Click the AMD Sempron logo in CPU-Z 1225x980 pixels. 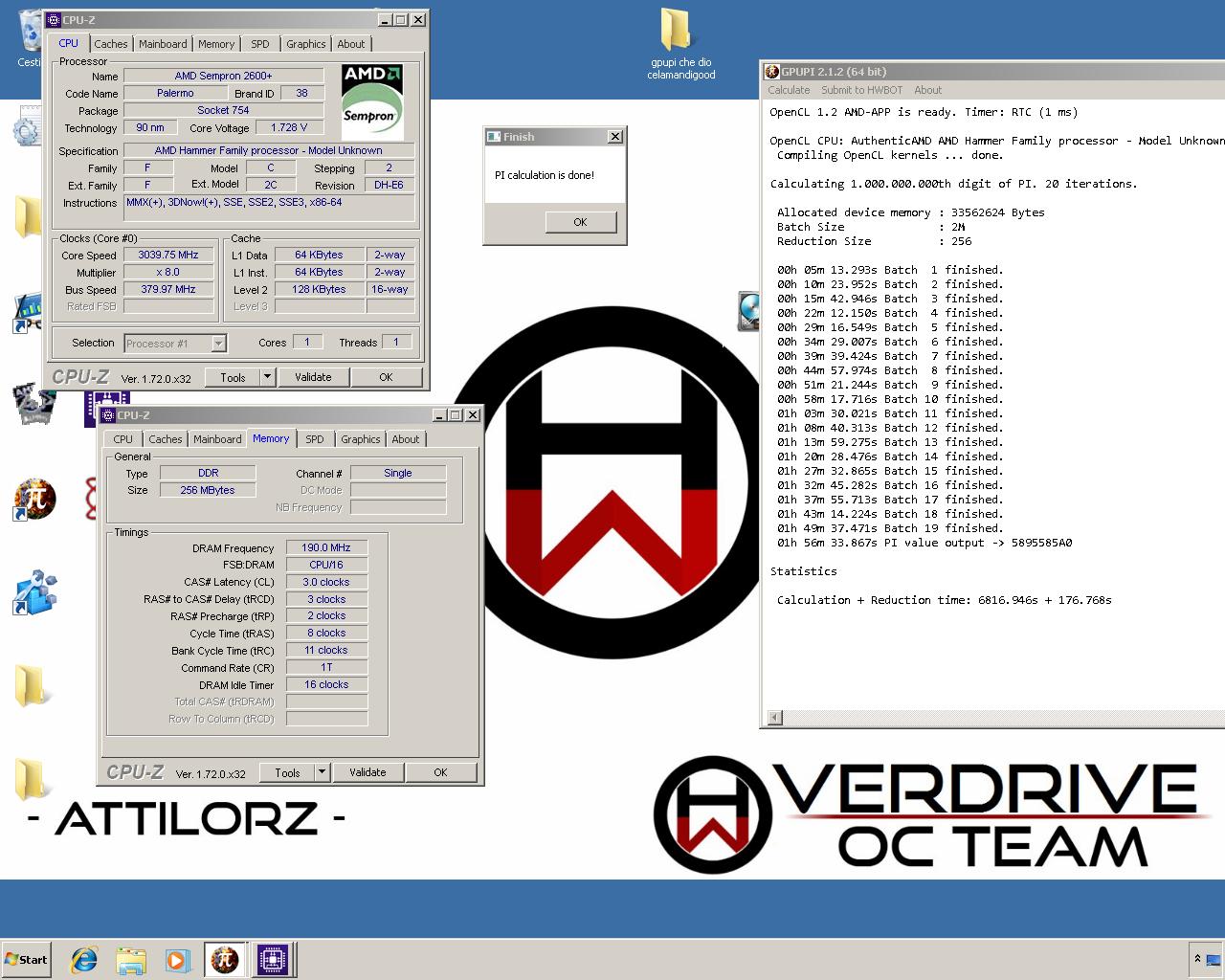[x=372, y=101]
